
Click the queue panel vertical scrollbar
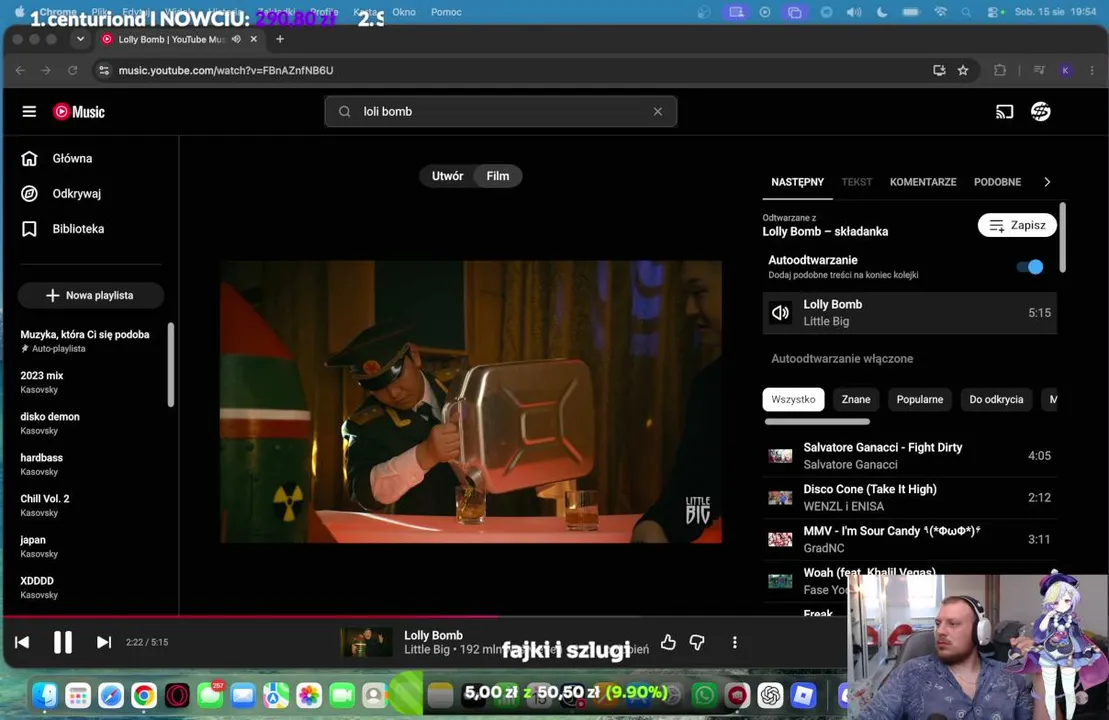click(x=1062, y=238)
